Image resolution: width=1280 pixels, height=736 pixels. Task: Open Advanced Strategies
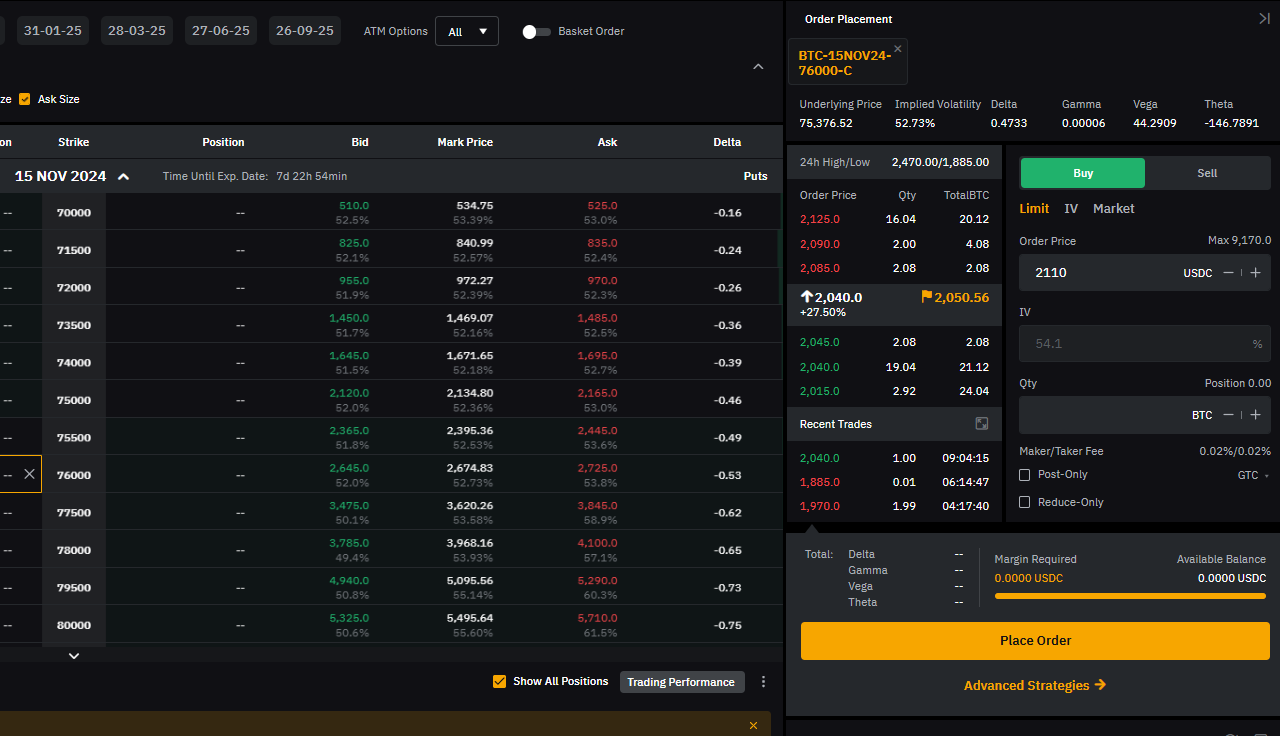point(1035,685)
